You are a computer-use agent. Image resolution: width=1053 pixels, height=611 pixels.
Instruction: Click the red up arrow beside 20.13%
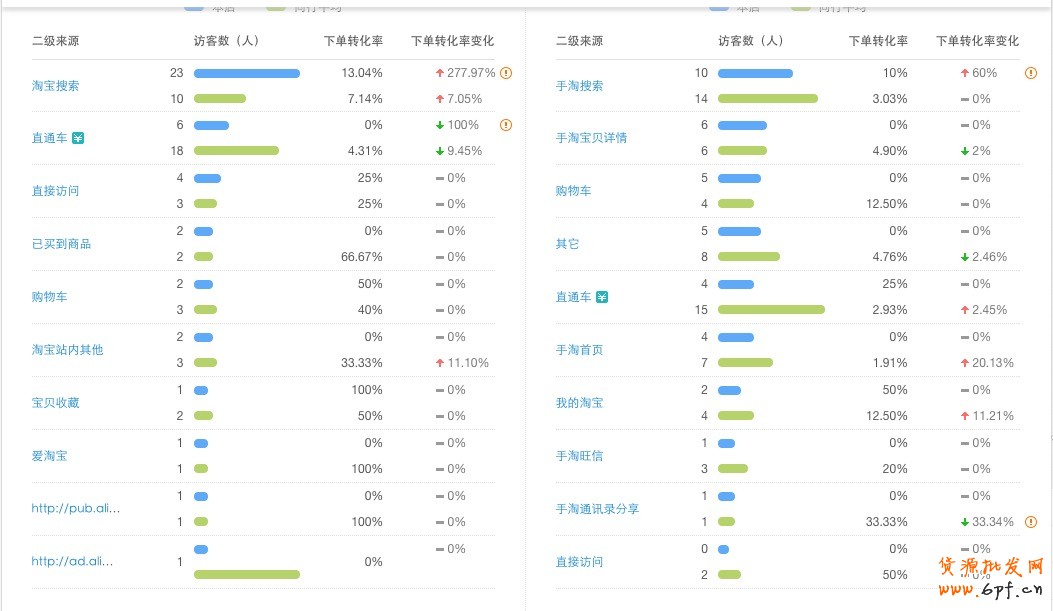click(x=965, y=363)
